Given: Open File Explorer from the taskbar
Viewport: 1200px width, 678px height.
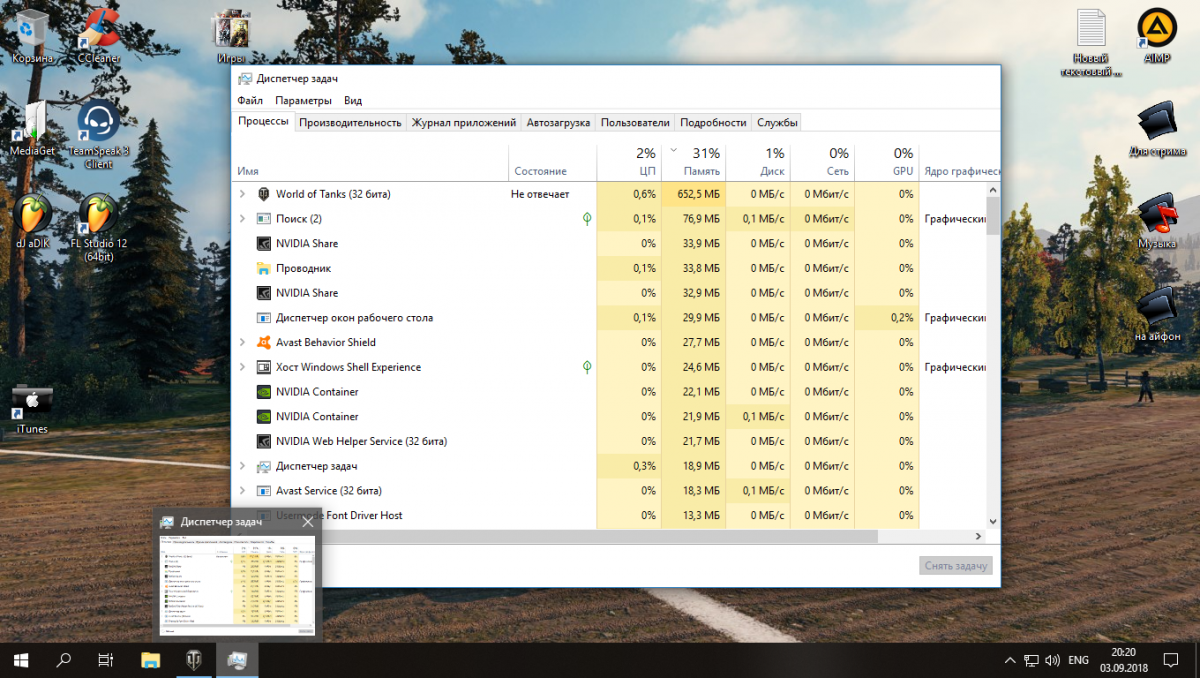Looking at the screenshot, I should click(150, 660).
